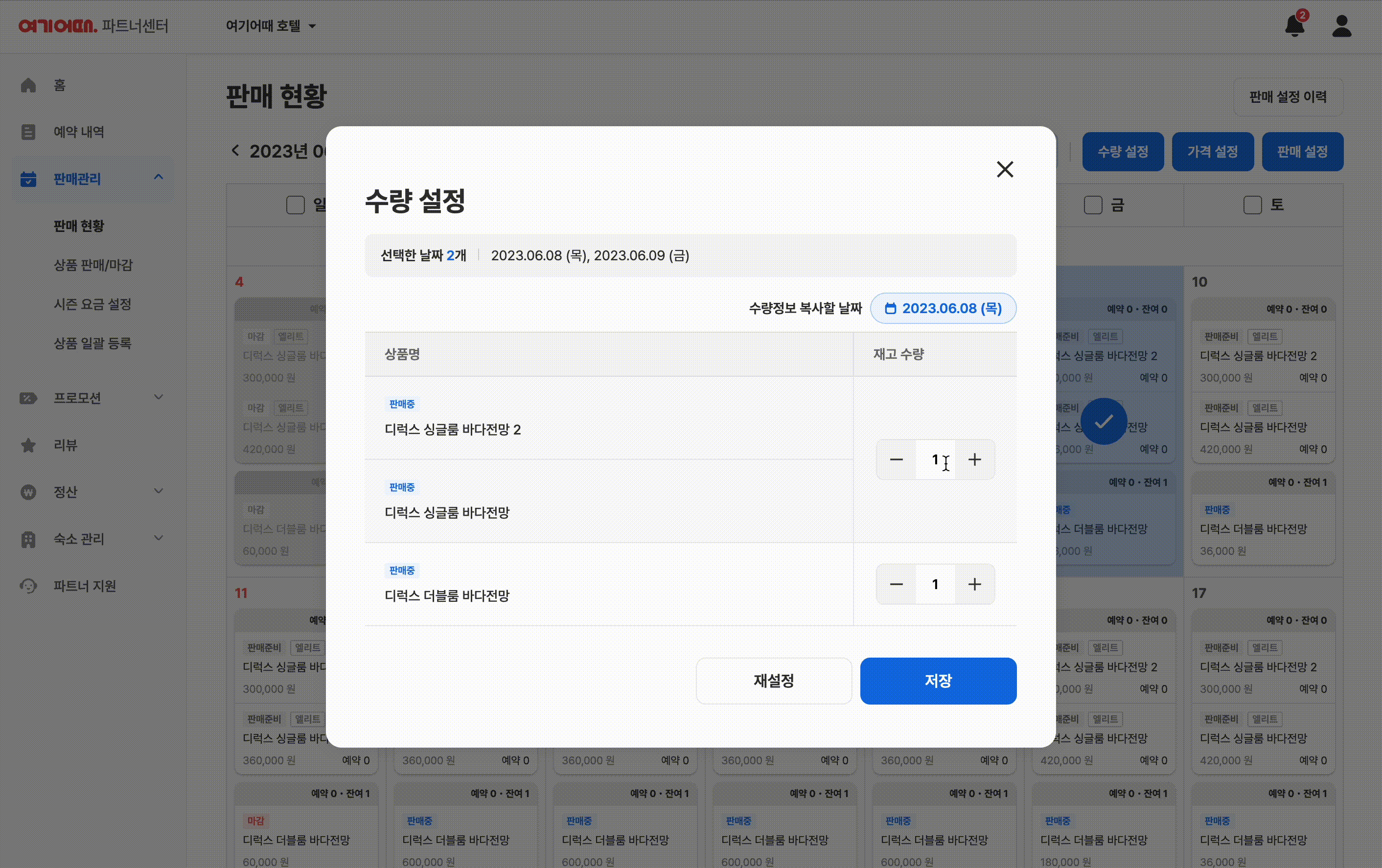Decrease 디럭스 더블룸 바다전망 stock with minus
1382x868 pixels.
click(x=896, y=584)
